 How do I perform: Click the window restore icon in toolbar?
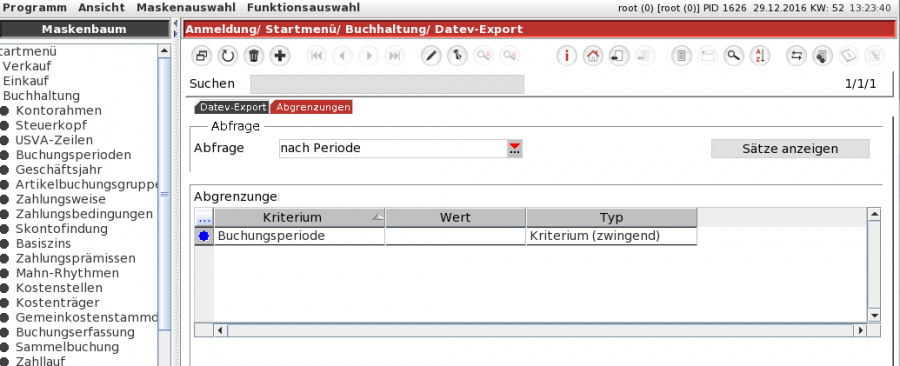tap(202, 56)
